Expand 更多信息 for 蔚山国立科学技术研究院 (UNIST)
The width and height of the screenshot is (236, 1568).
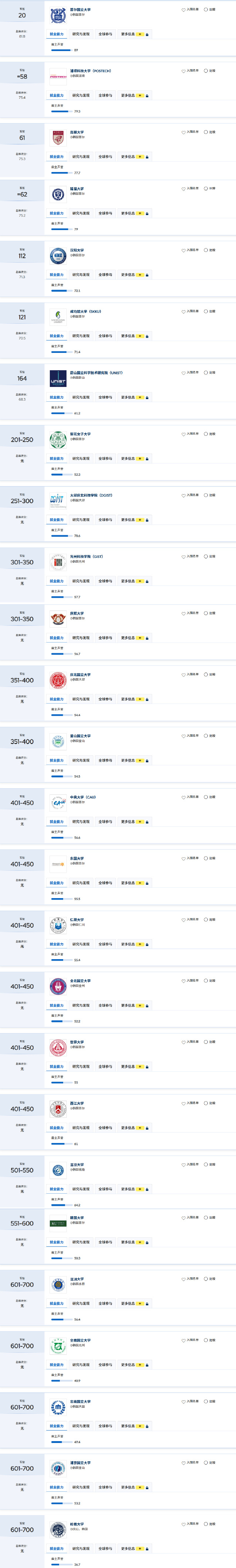tap(128, 398)
